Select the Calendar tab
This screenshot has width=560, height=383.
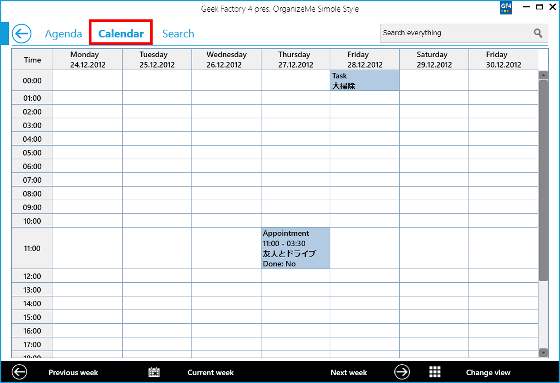(121, 34)
